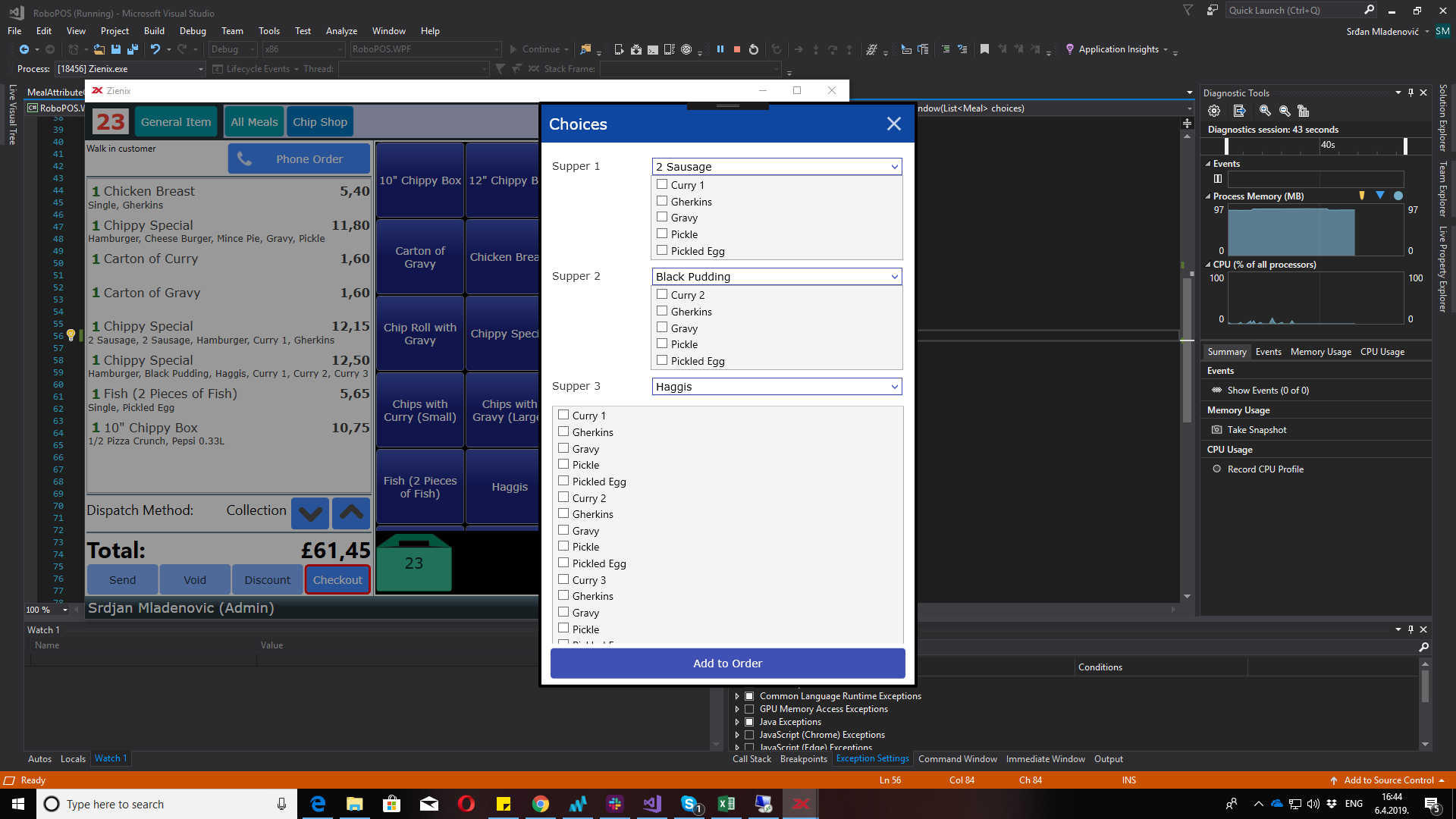This screenshot has width=1456, height=819.
Task: Click green box icon showing 23
Action: [413, 562]
